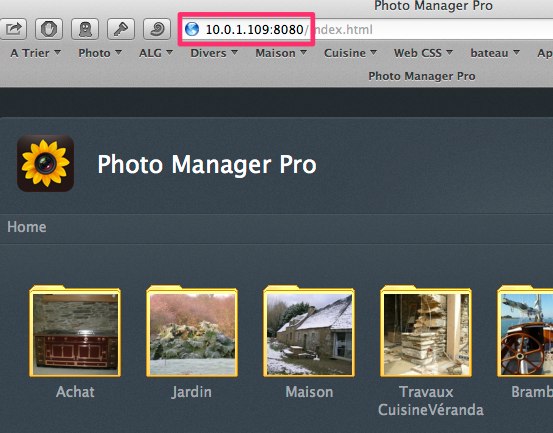Image resolution: width=553 pixels, height=433 pixels.
Task: Open the Achat folder thumbnail
Action: point(75,331)
